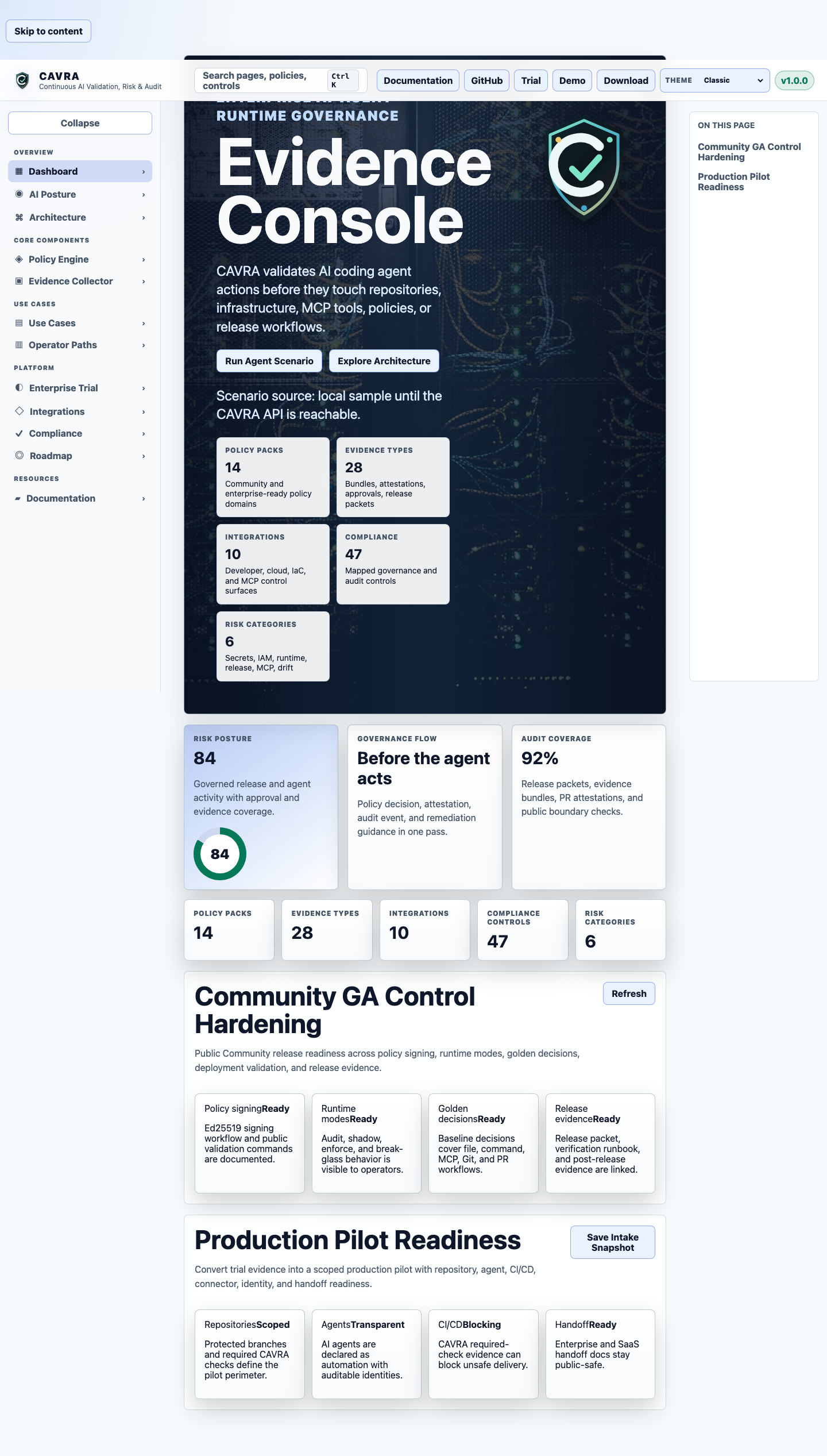Click the Audit Coverage 92% card
The height and width of the screenshot is (1456, 827).
click(x=589, y=807)
